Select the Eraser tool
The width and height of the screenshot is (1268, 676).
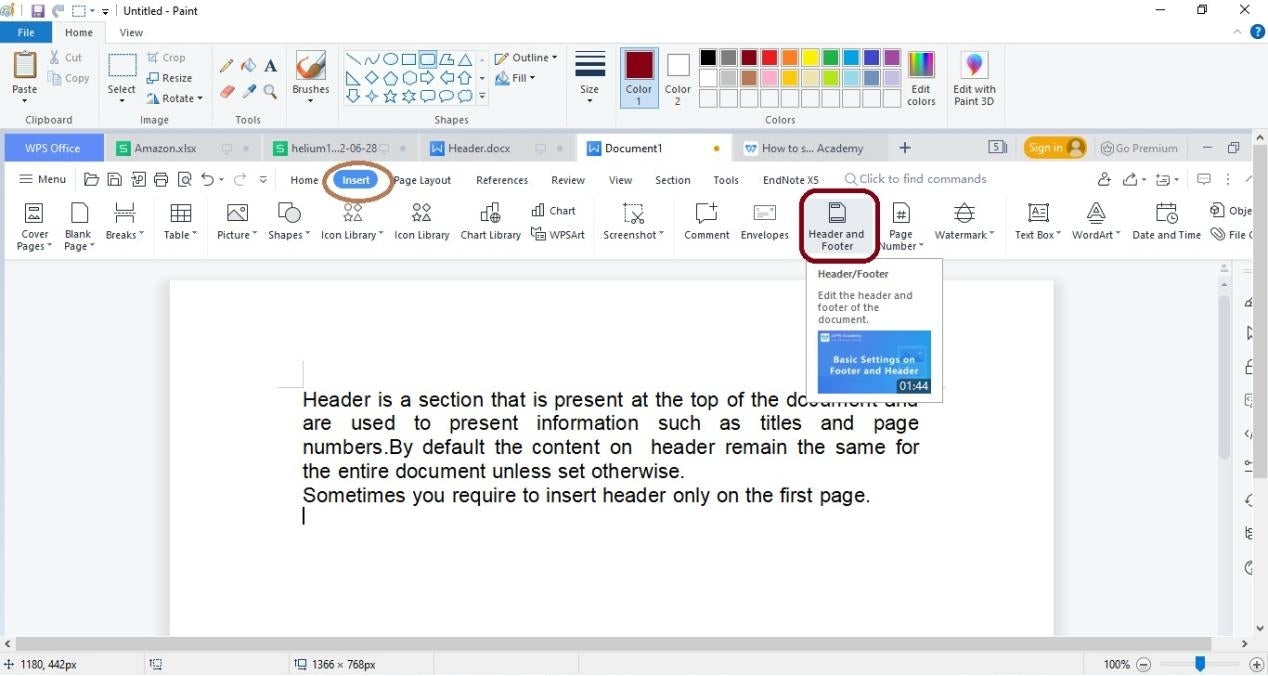(x=226, y=92)
